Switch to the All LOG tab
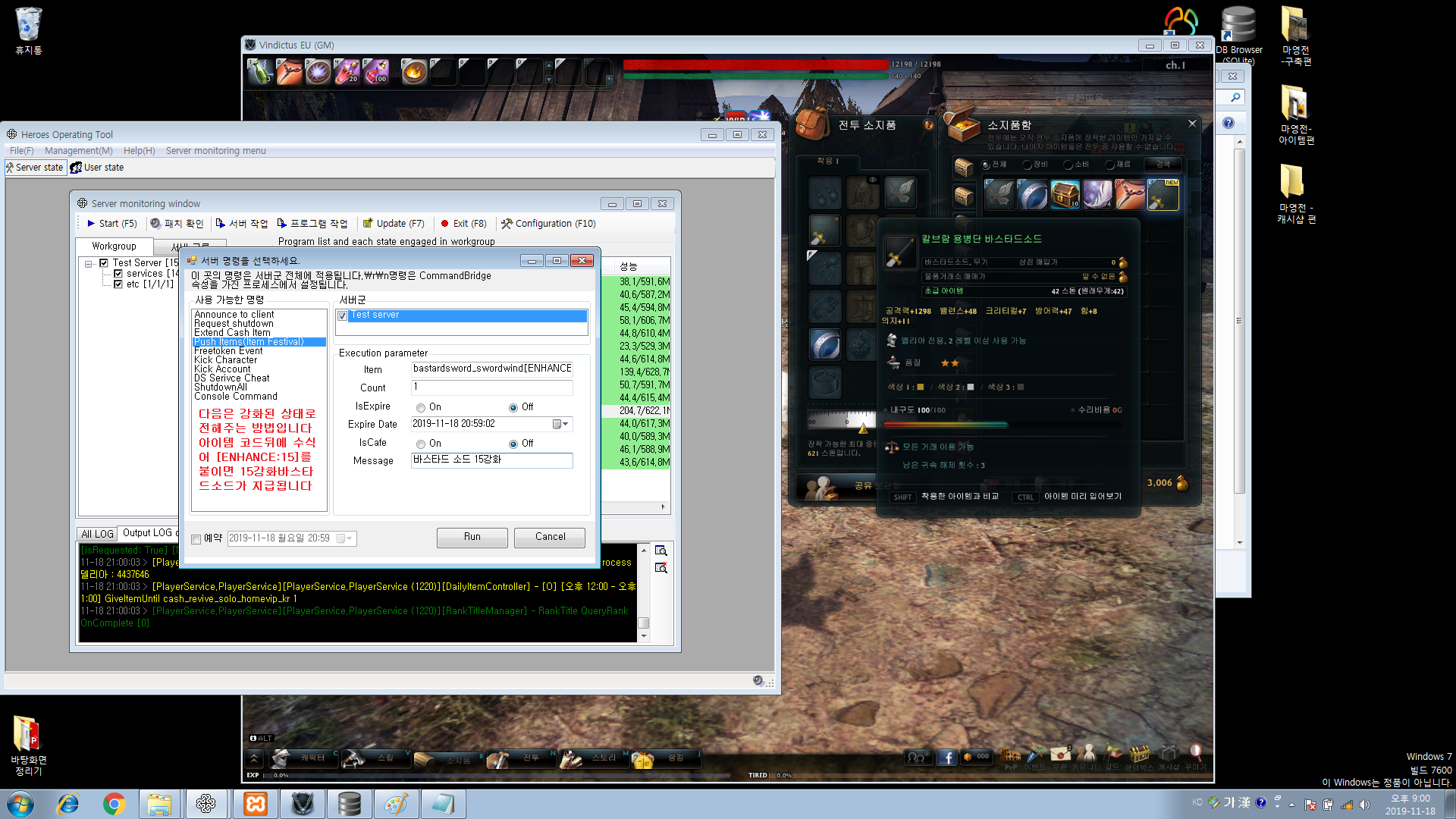The width and height of the screenshot is (1456, 819). click(97, 534)
